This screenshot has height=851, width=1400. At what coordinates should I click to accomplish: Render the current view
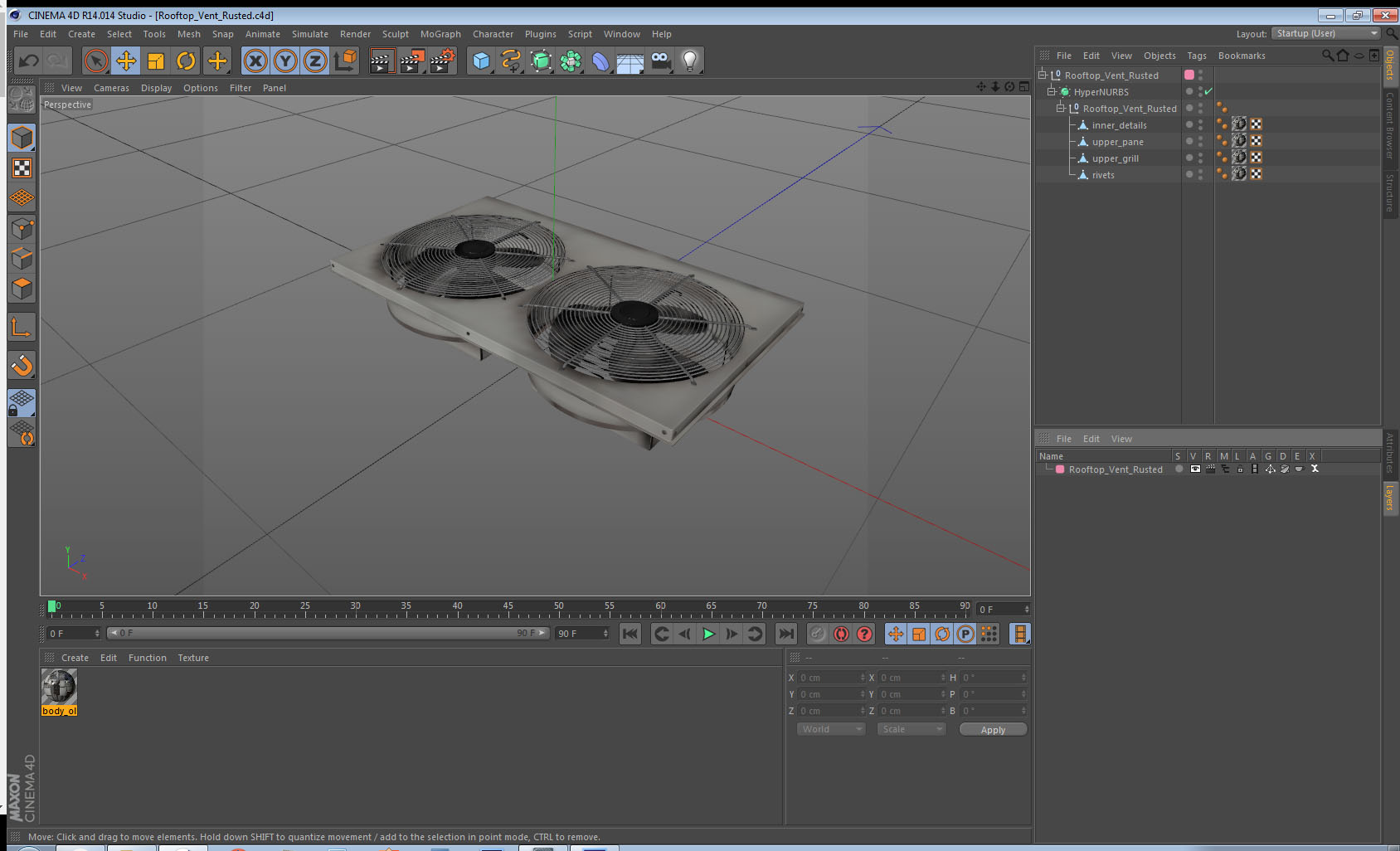381,61
